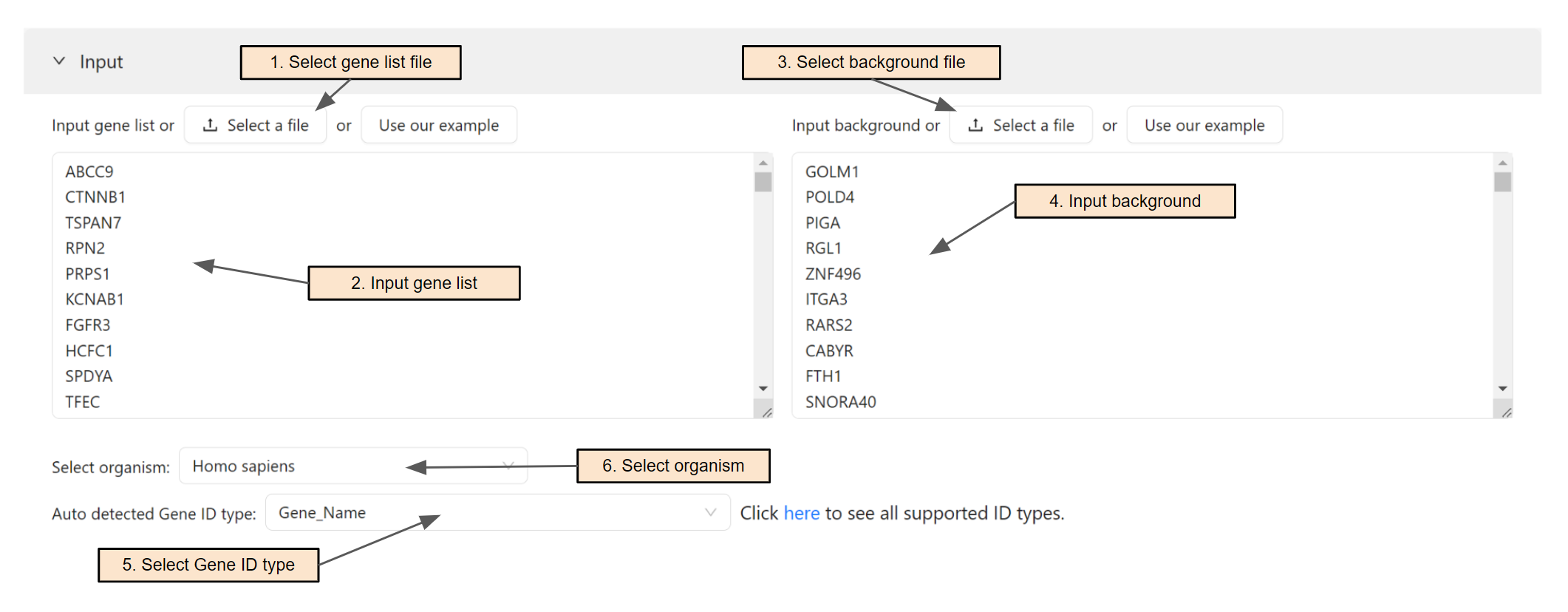Image resolution: width=1568 pixels, height=612 pixels.
Task: Click upload icon for gene list file
Action: point(211,126)
